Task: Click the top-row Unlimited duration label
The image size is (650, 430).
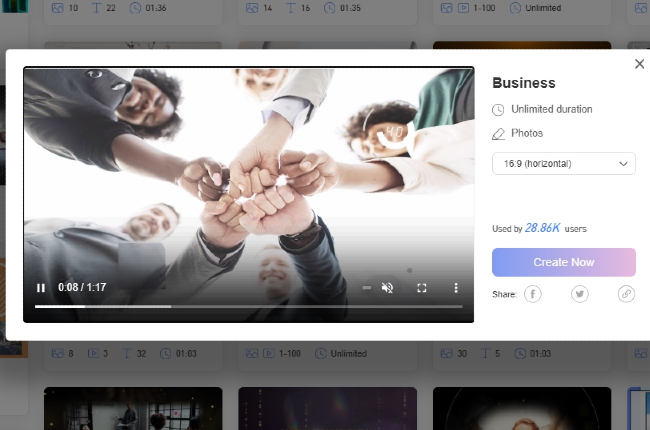Action: [543, 8]
